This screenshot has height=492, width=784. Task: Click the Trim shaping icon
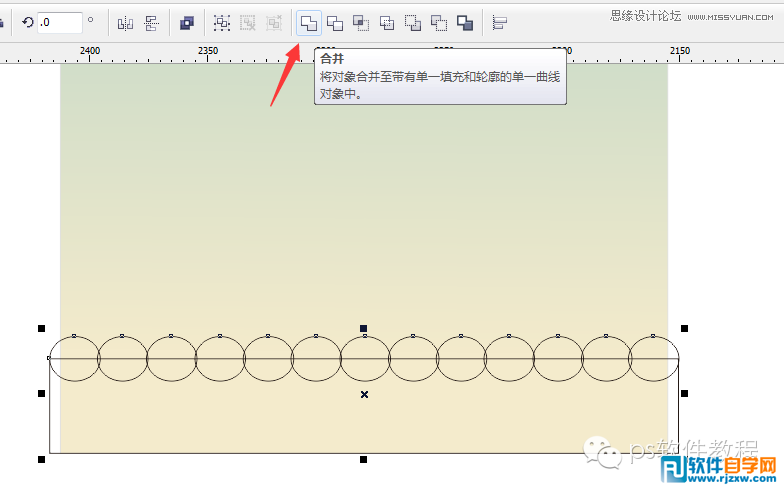pos(334,23)
